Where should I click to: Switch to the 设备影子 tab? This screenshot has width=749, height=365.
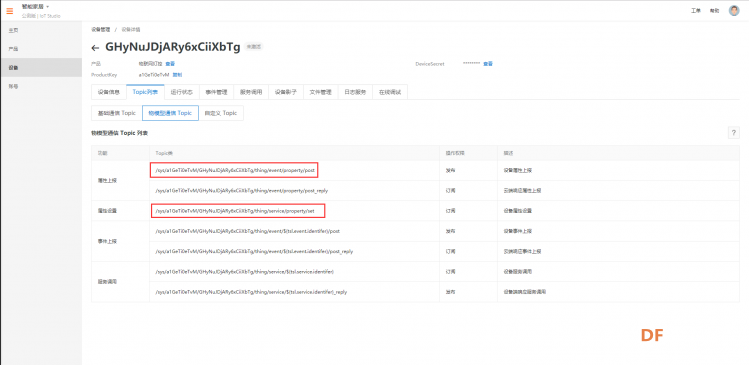click(x=286, y=92)
